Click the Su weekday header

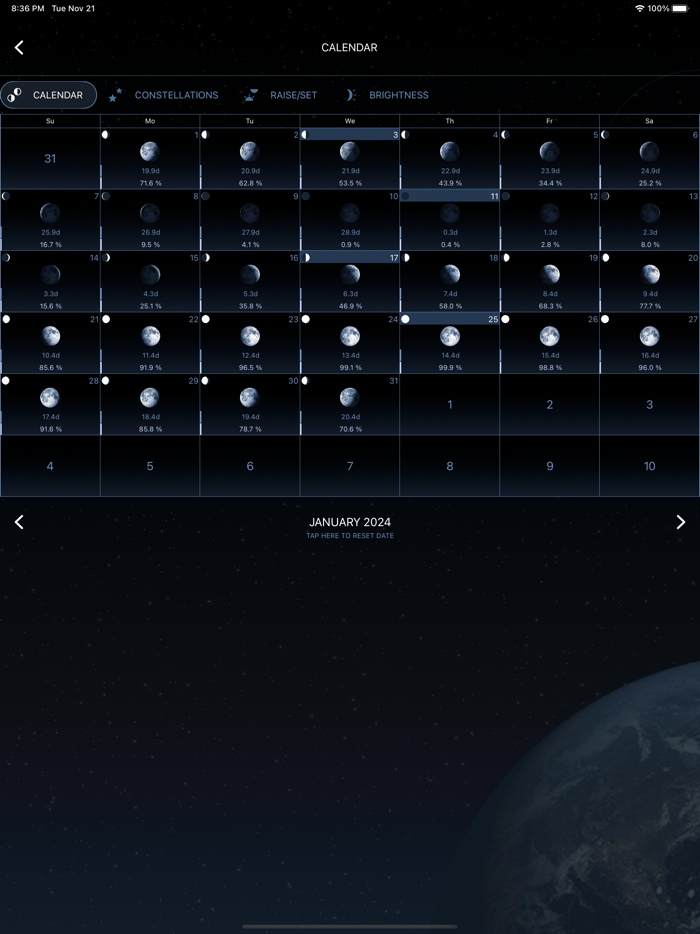[50, 121]
